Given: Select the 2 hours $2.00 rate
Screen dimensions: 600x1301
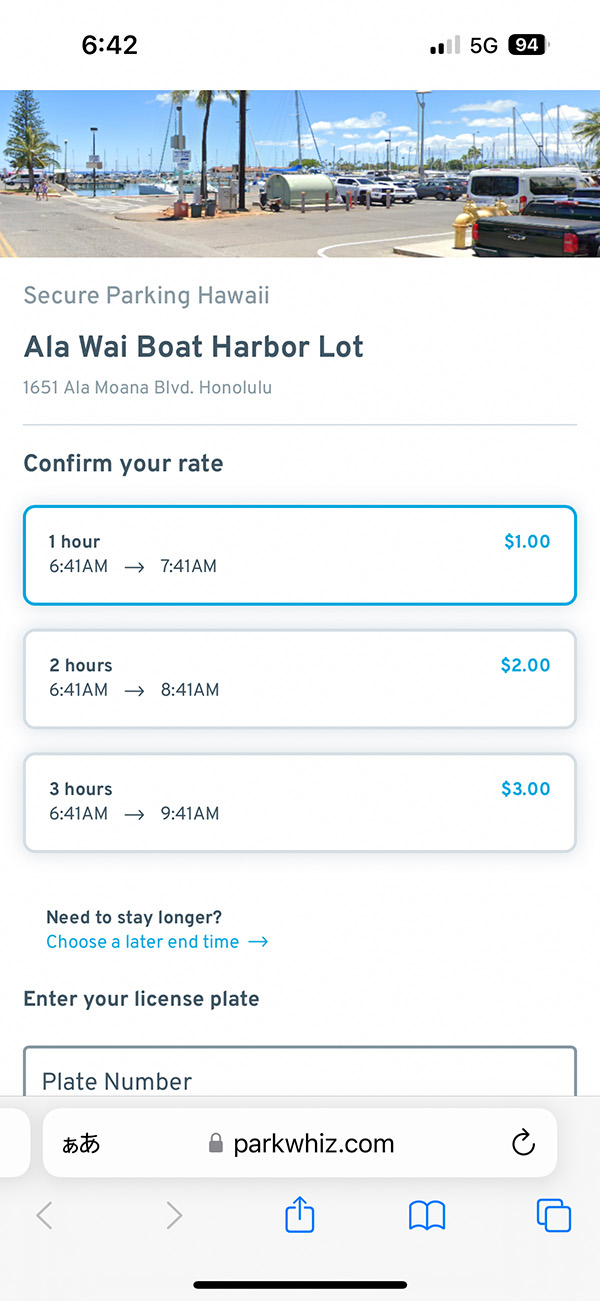Looking at the screenshot, I should tap(300, 678).
